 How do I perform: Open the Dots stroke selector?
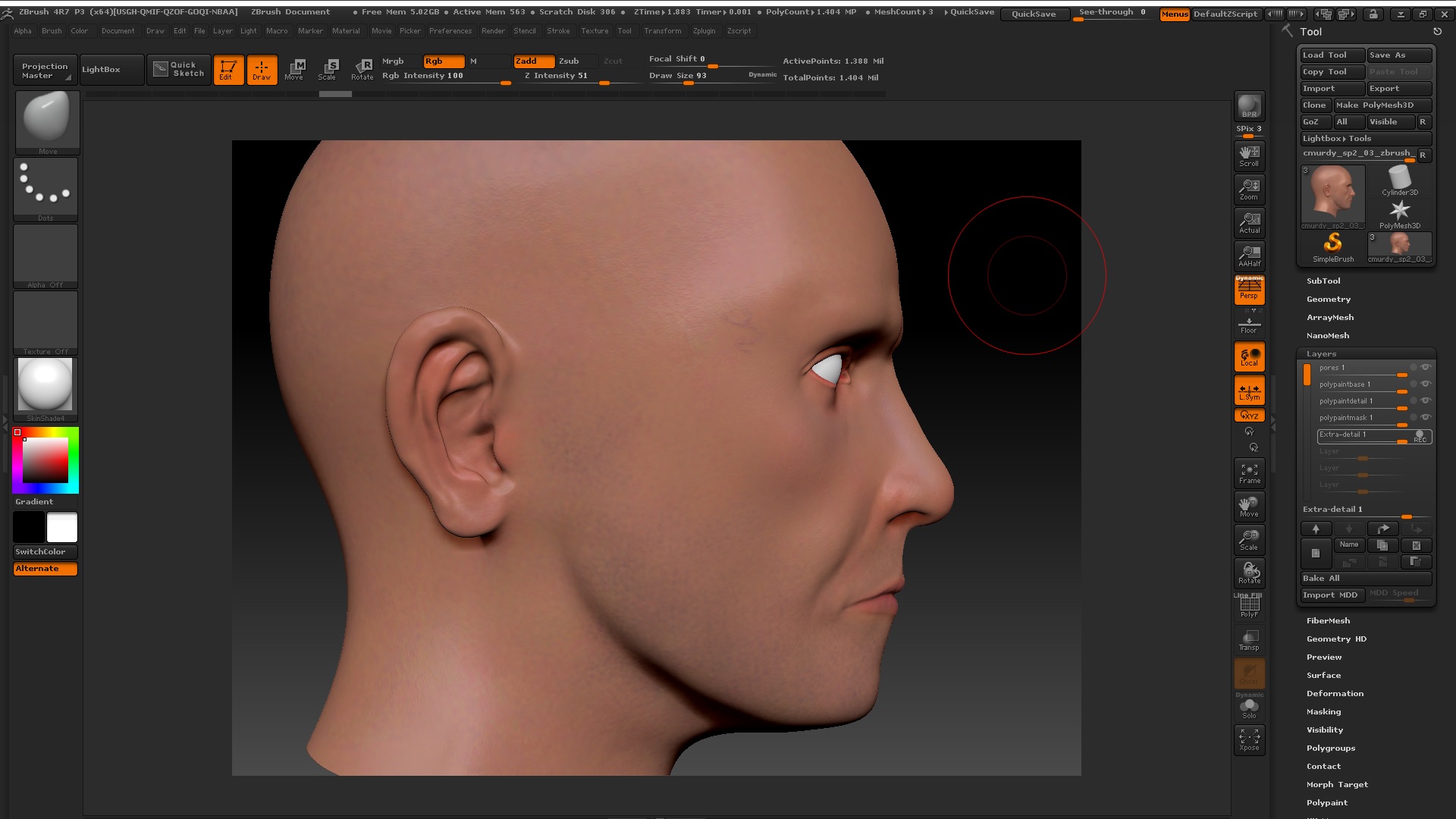click(45, 190)
